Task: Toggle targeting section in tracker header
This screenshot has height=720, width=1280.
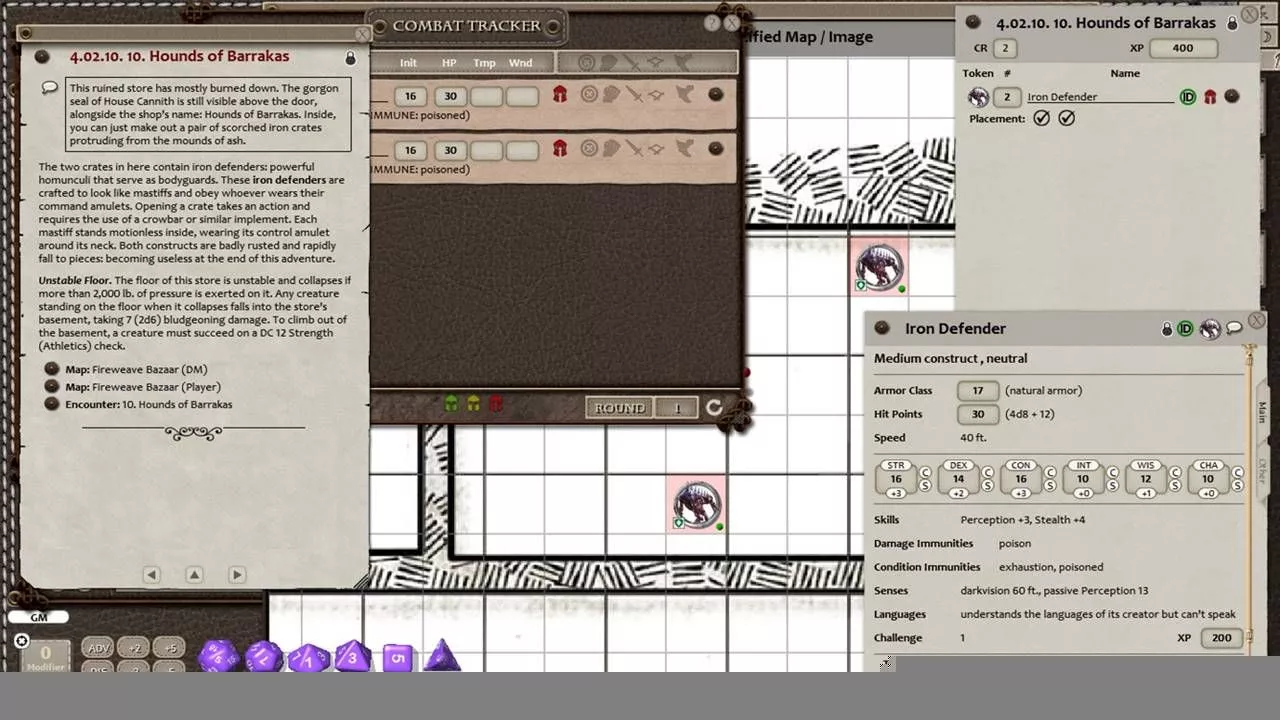Action: pyautogui.click(x=587, y=63)
